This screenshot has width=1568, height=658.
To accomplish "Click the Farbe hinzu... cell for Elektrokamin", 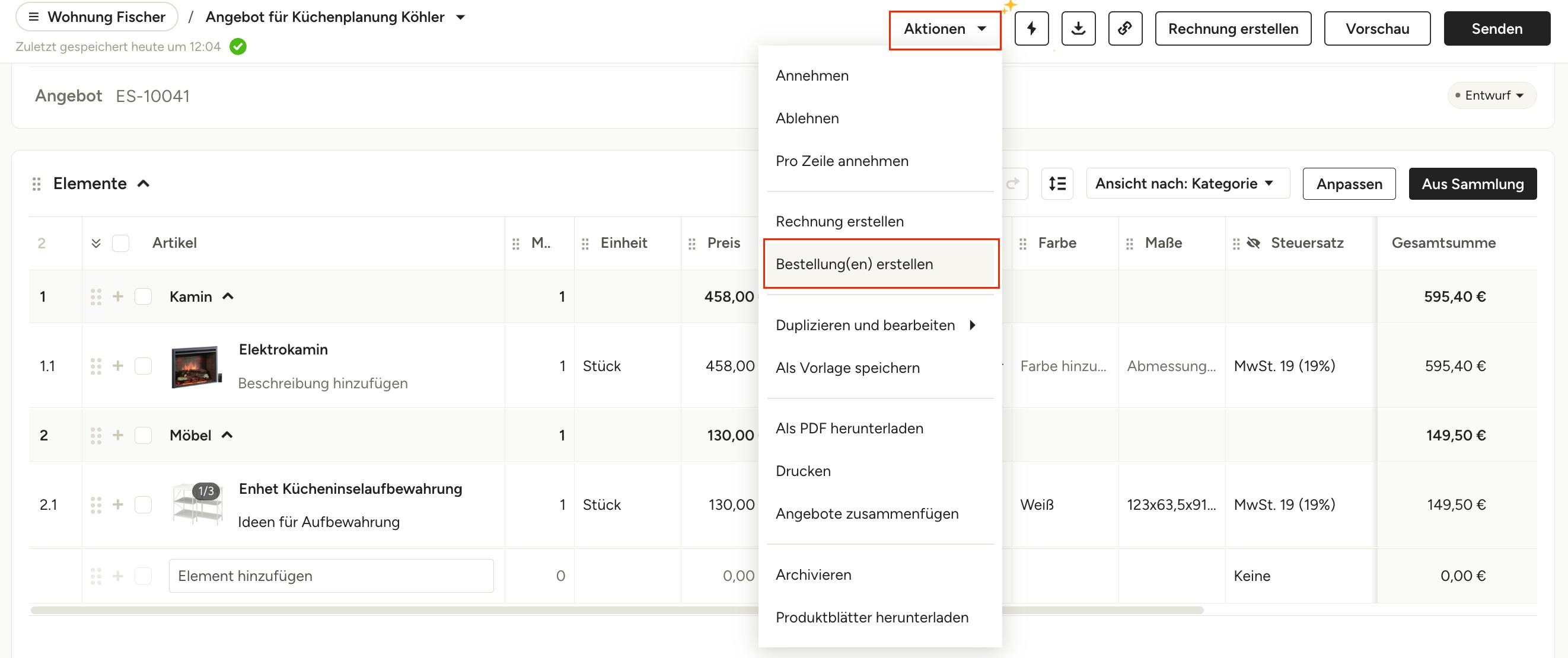I will point(1063,366).
